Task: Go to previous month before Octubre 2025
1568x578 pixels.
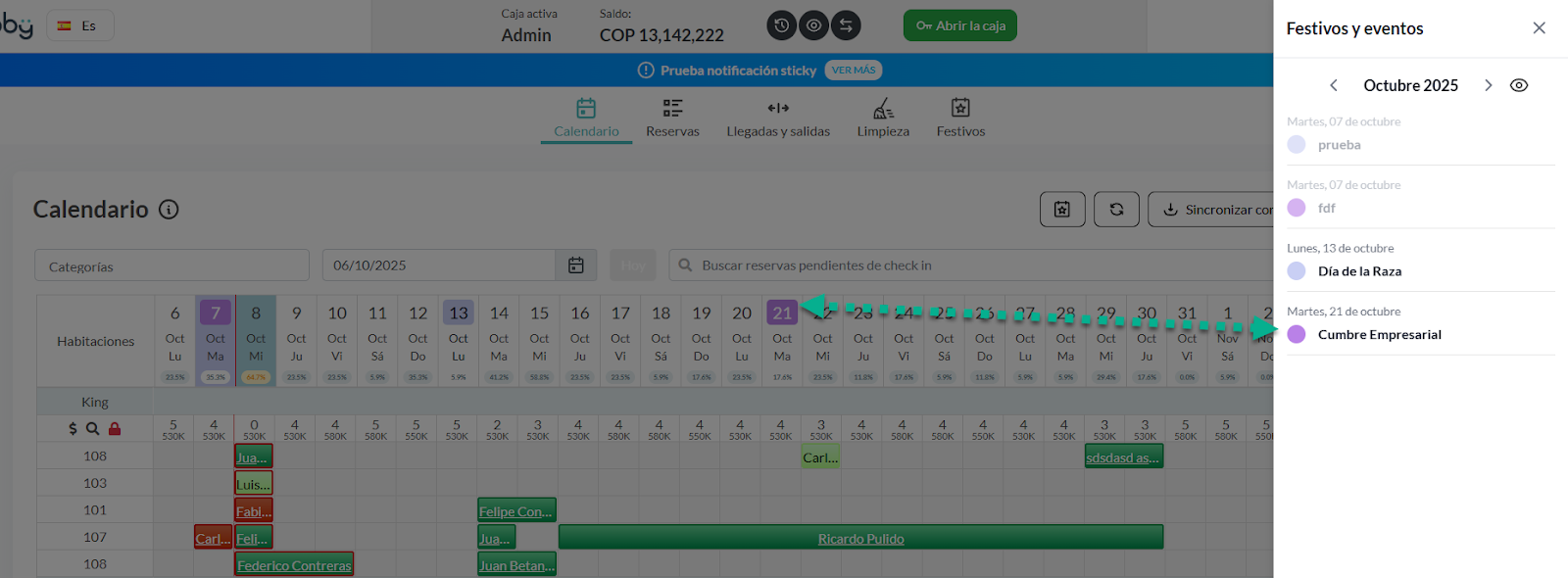Action: click(1334, 85)
